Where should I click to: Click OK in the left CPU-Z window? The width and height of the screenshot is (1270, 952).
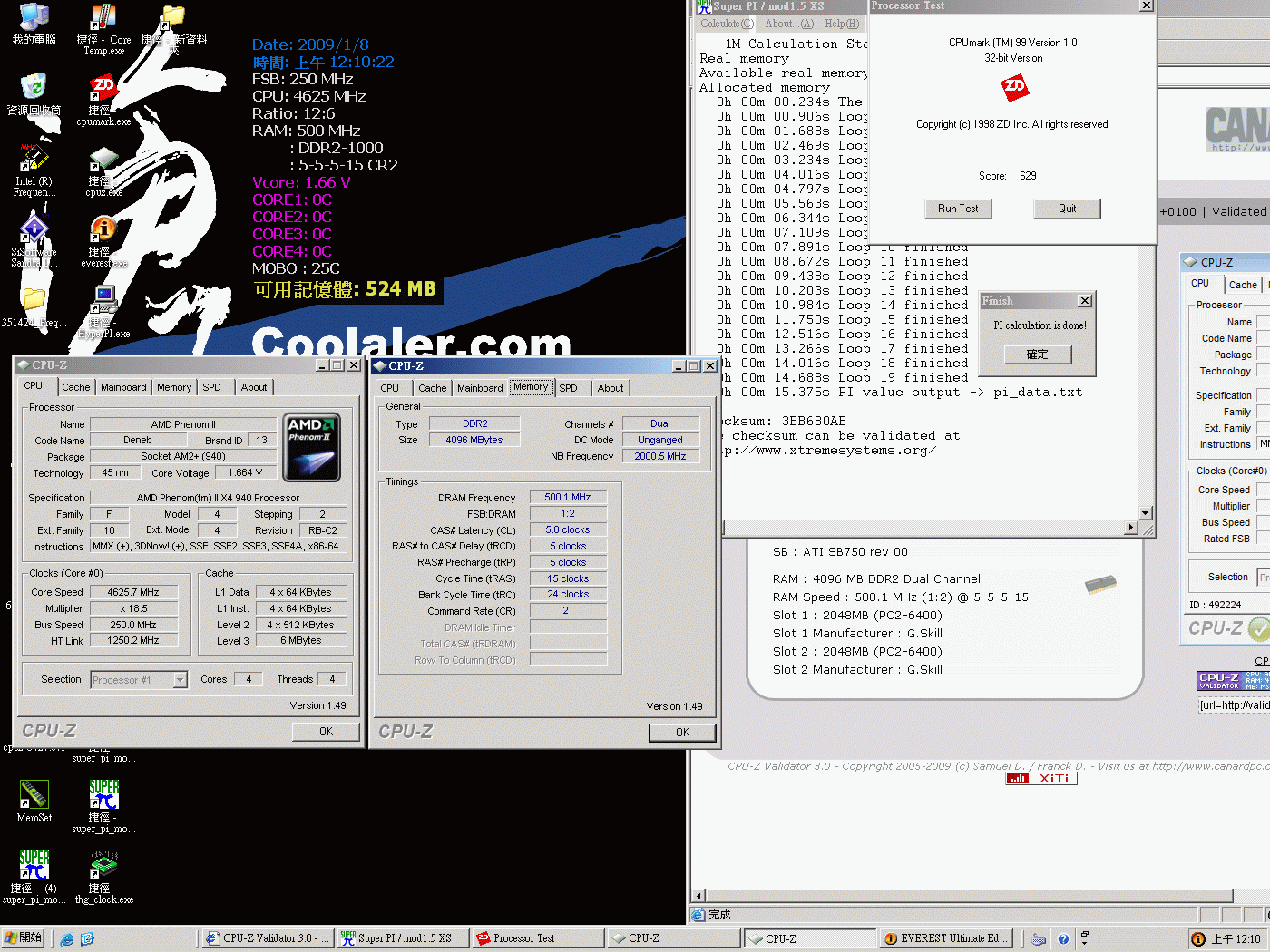(x=326, y=732)
